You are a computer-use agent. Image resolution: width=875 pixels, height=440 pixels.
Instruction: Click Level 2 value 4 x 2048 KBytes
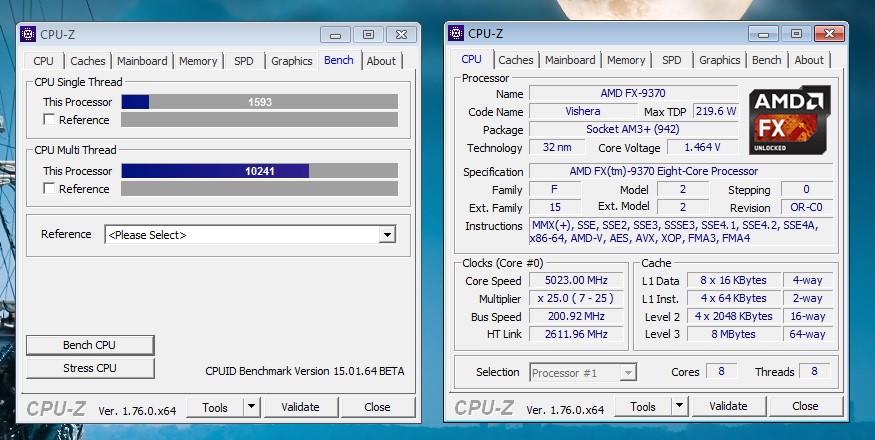tap(734, 316)
